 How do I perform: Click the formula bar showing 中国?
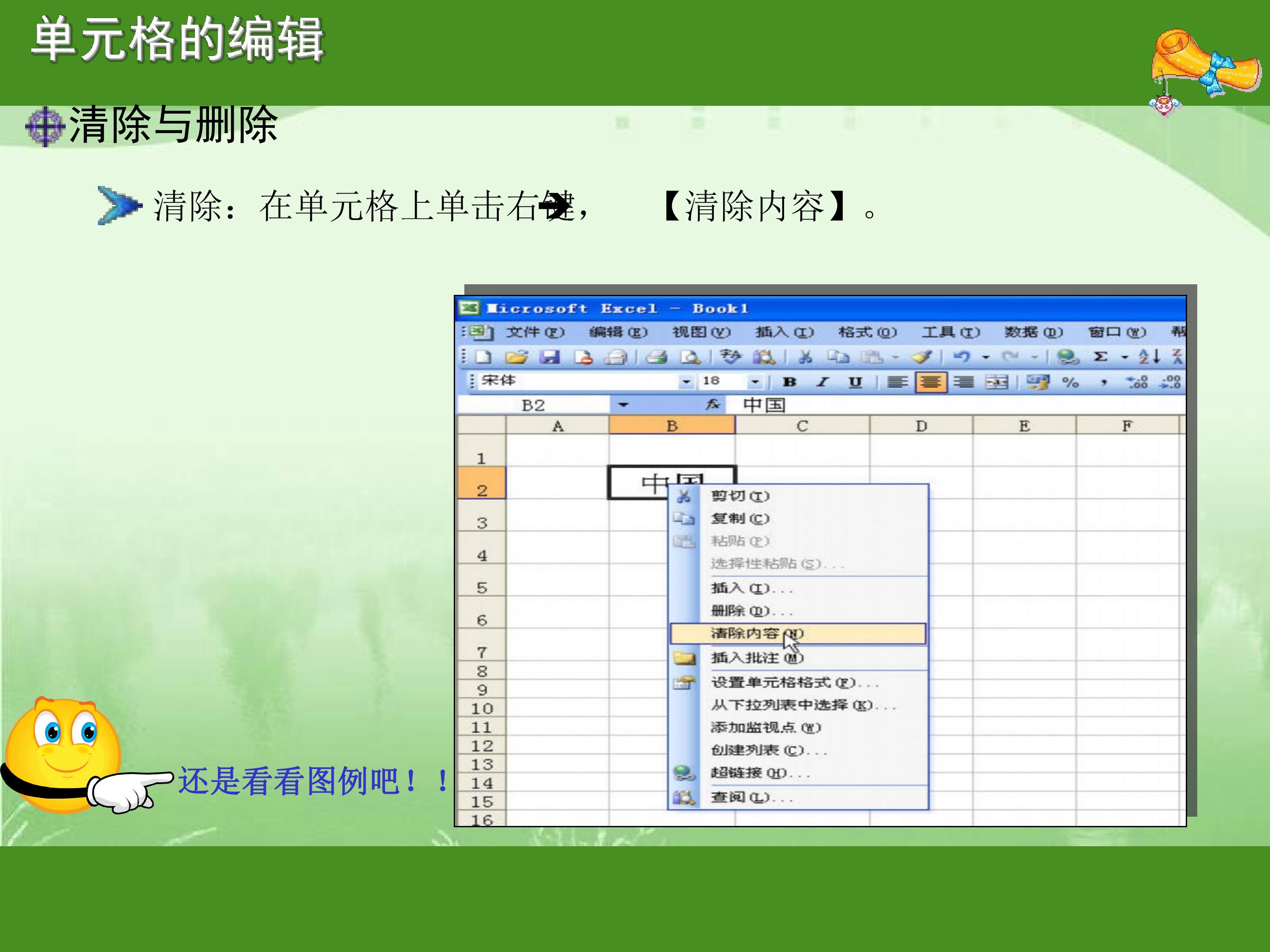pos(956,405)
